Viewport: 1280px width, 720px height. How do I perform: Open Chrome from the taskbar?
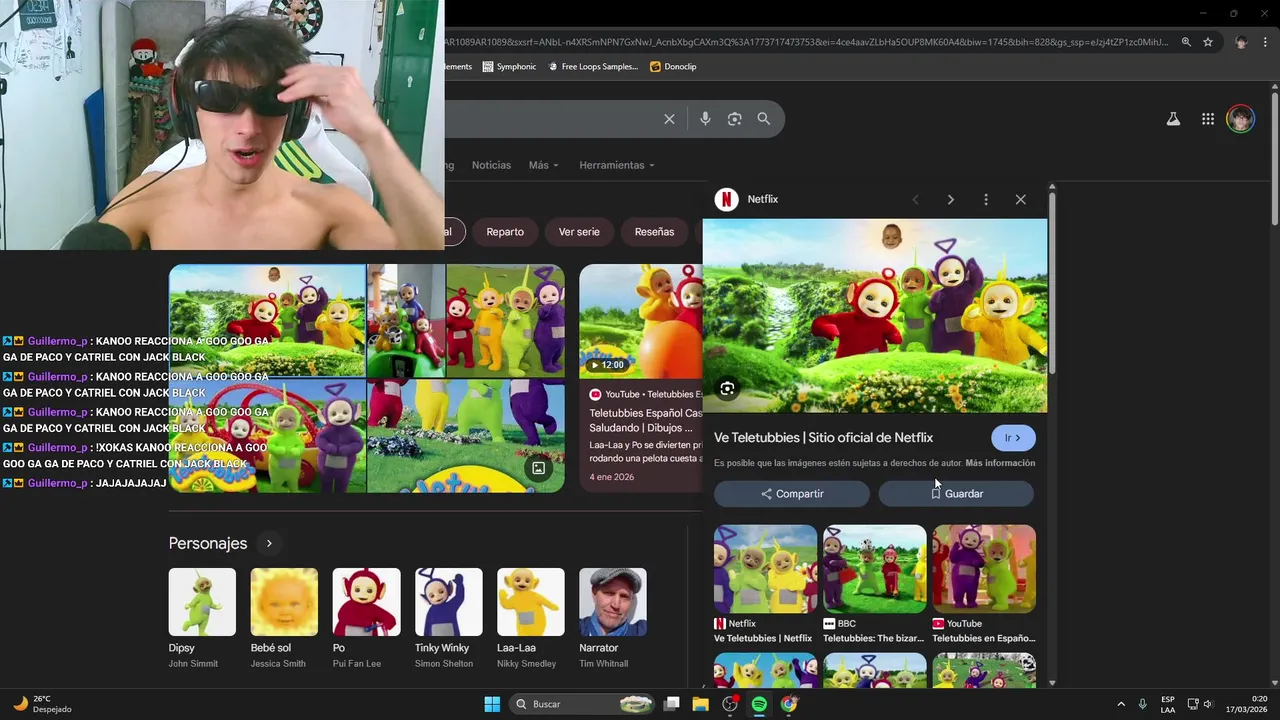pyautogui.click(x=789, y=704)
